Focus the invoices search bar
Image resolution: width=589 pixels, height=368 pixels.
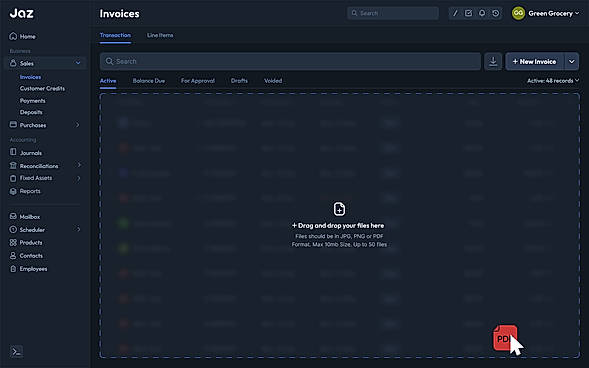(290, 61)
